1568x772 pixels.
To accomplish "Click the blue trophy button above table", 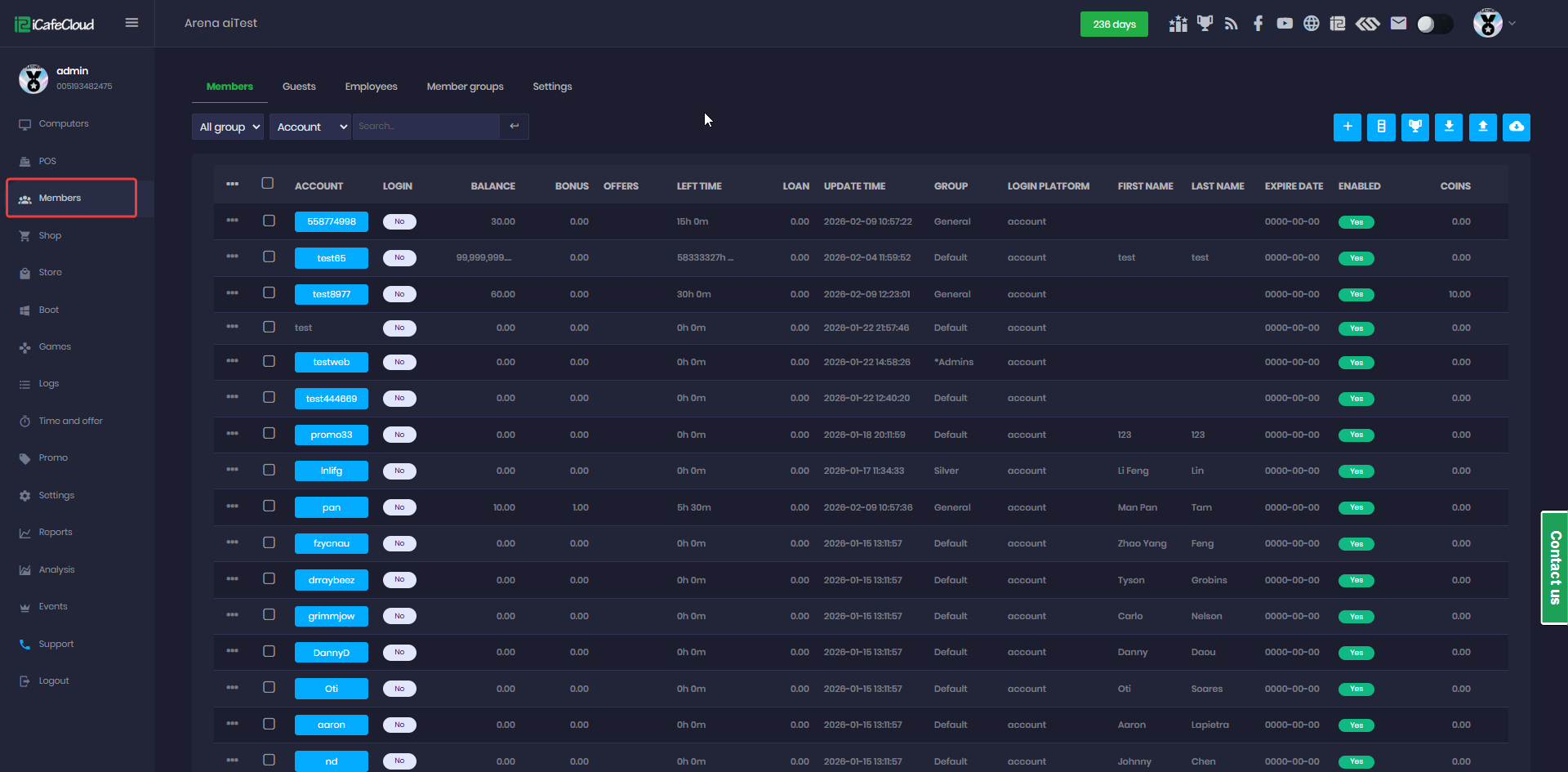I will (x=1414, y=127).
